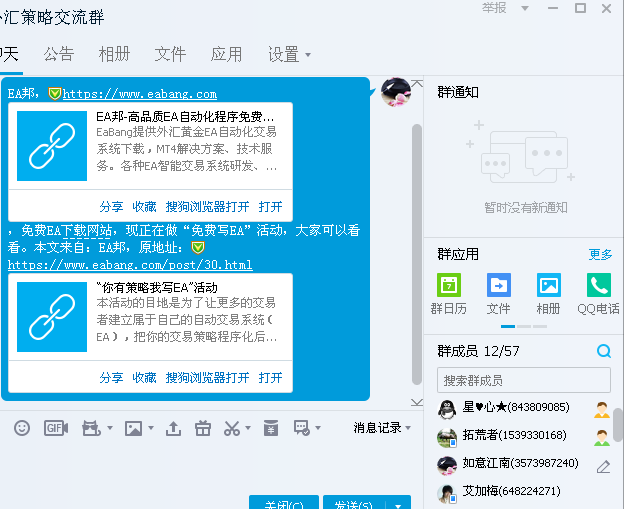Click the admin badge beside 拓荒者
Viewport: 633px width, 509px height.
point(602,438)
